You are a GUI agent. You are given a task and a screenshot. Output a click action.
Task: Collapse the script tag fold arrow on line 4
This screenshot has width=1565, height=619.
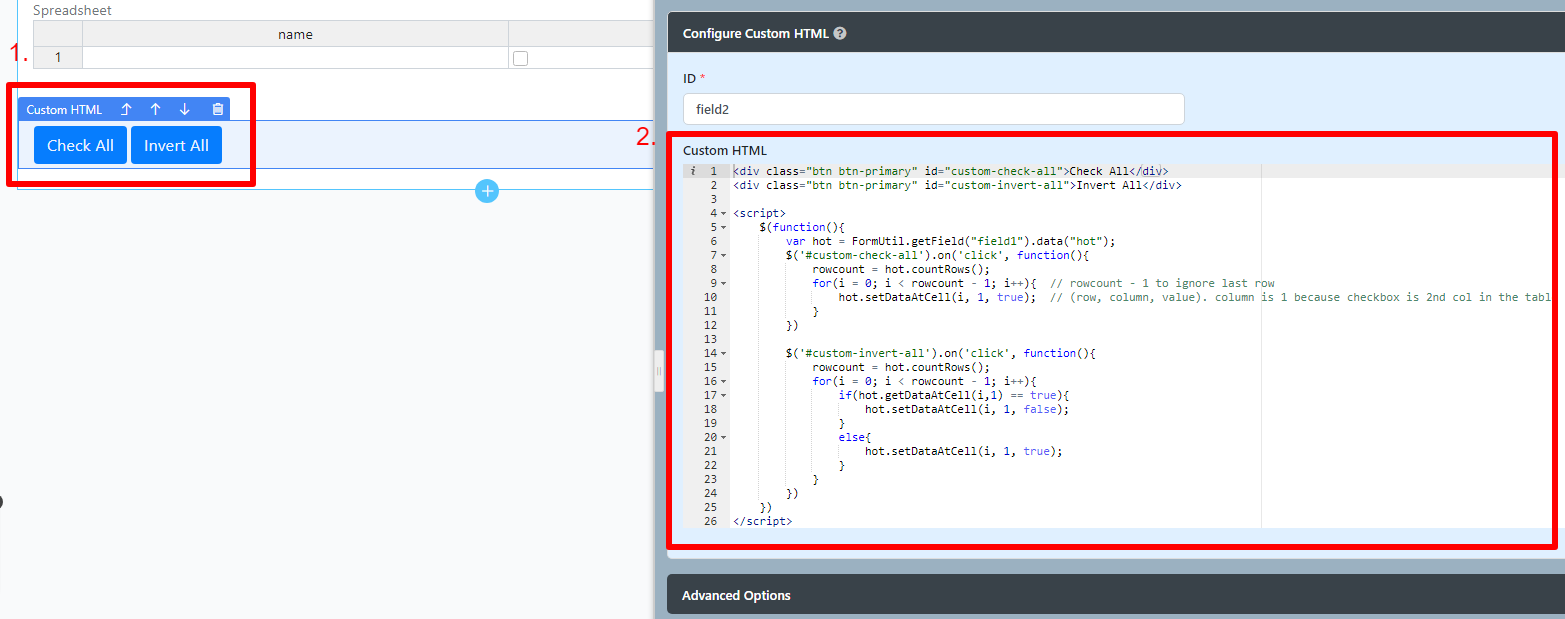tap(723, 213)
